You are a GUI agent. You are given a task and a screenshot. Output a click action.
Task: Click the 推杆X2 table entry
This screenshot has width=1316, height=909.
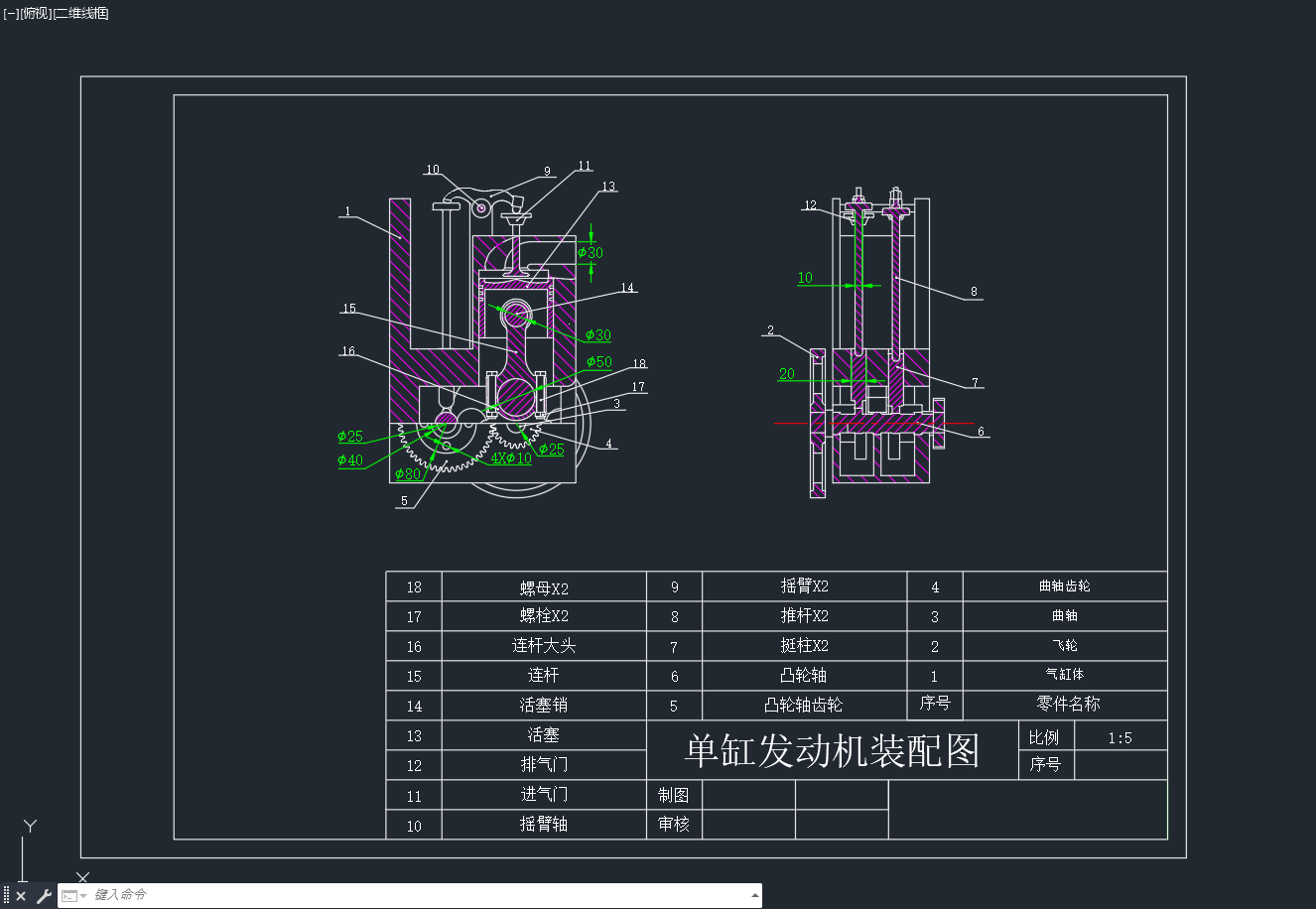click(805, 616)
